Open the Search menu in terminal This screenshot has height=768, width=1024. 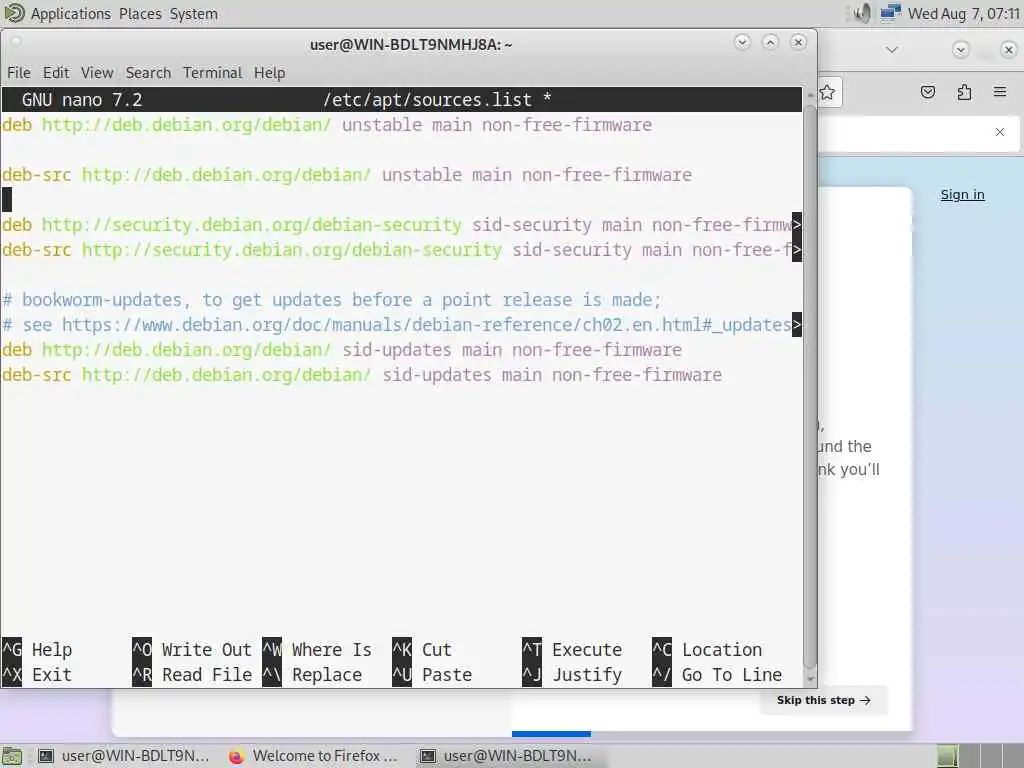point(148,72)
